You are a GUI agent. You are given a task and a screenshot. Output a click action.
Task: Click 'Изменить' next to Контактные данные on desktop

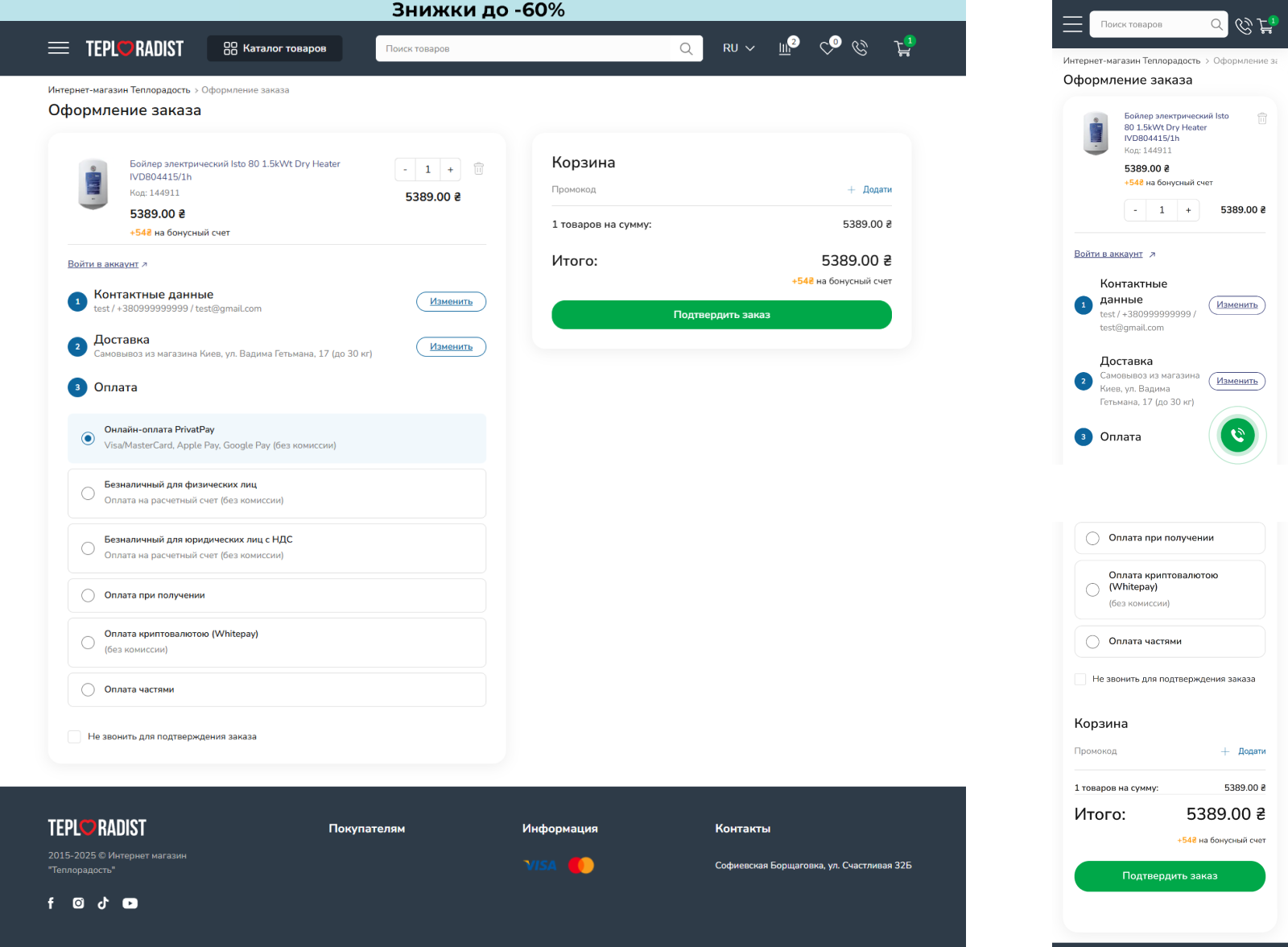(451, 301)
